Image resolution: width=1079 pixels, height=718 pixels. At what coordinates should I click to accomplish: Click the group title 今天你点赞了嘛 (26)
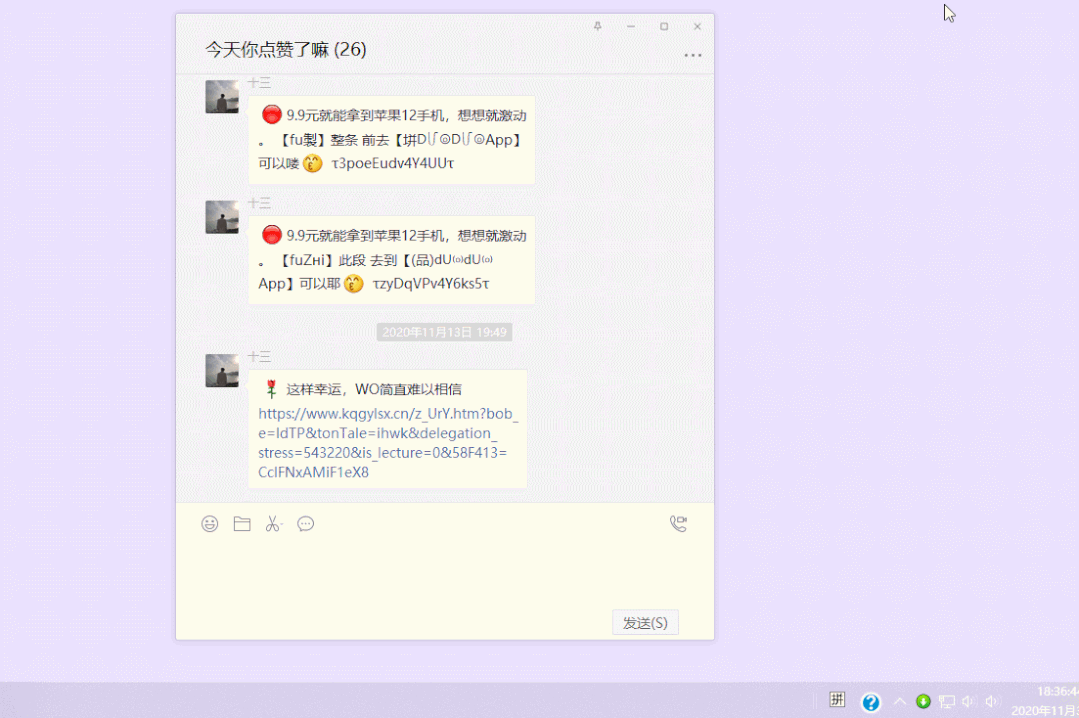(x=286, y=49)
